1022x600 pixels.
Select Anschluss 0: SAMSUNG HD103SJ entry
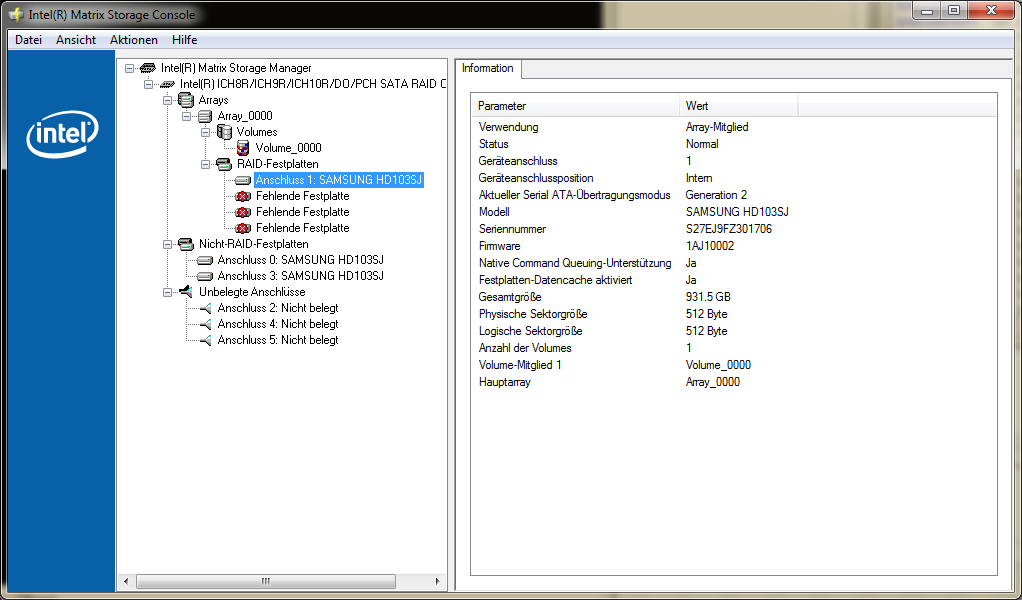coord(300,260)
